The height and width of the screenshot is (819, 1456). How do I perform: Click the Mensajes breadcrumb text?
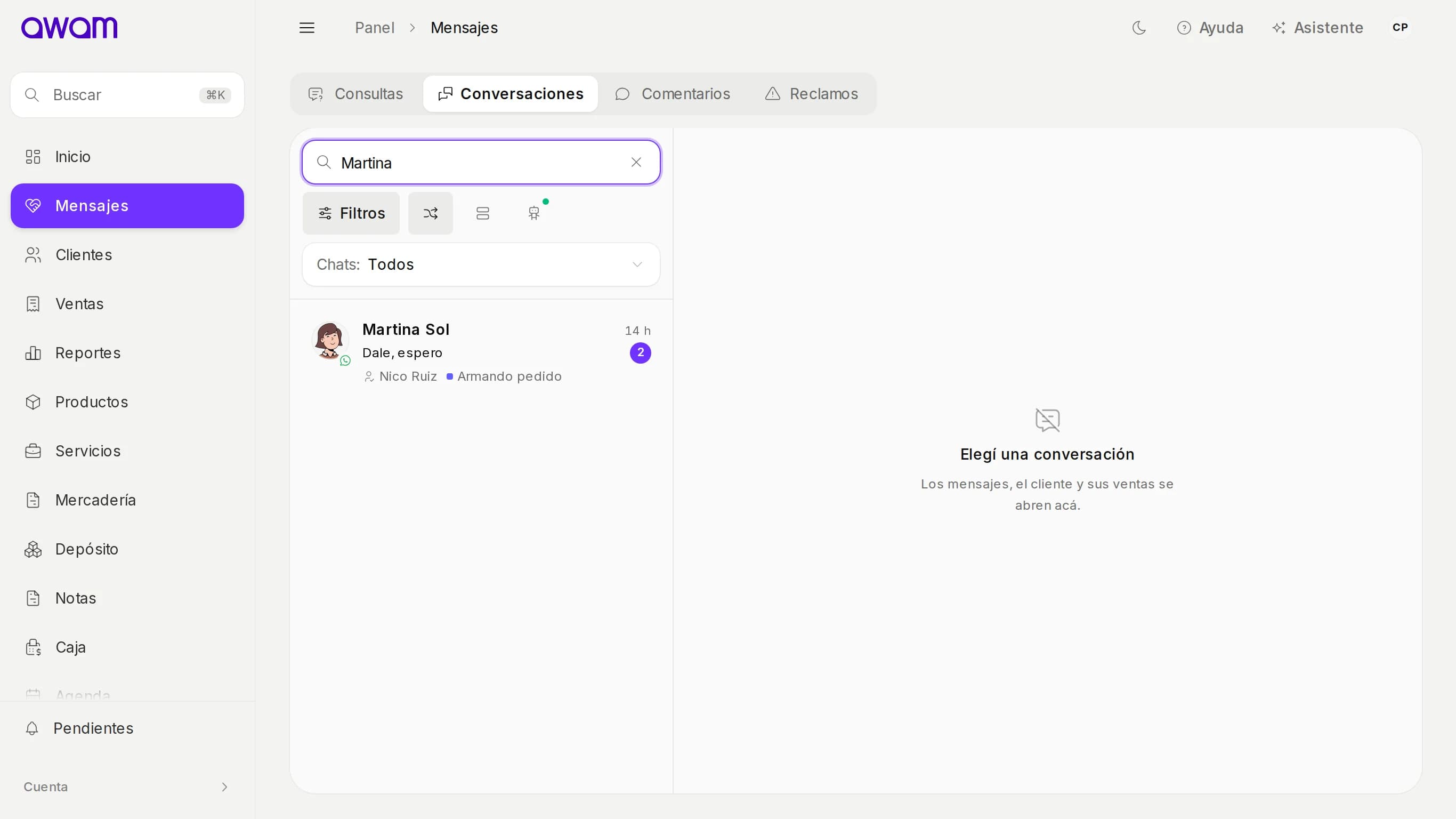click(464, 28)
